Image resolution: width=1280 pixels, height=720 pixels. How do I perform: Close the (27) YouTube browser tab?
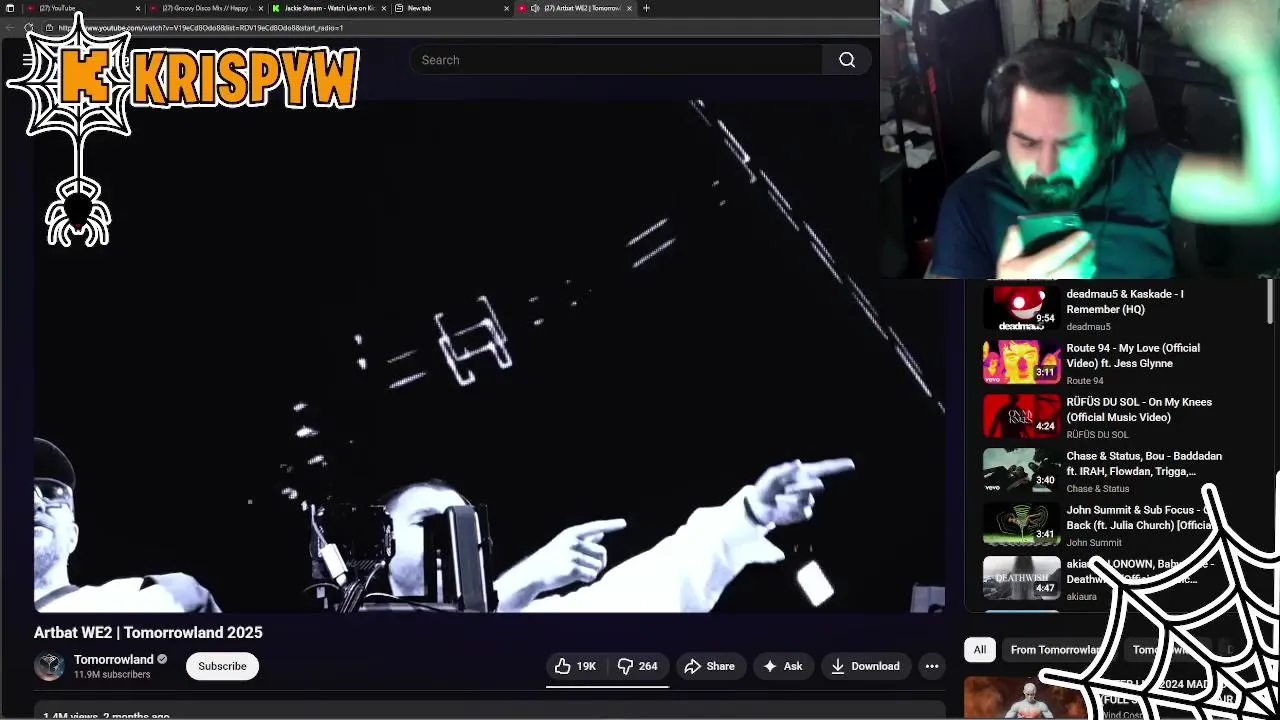point(137,8)
